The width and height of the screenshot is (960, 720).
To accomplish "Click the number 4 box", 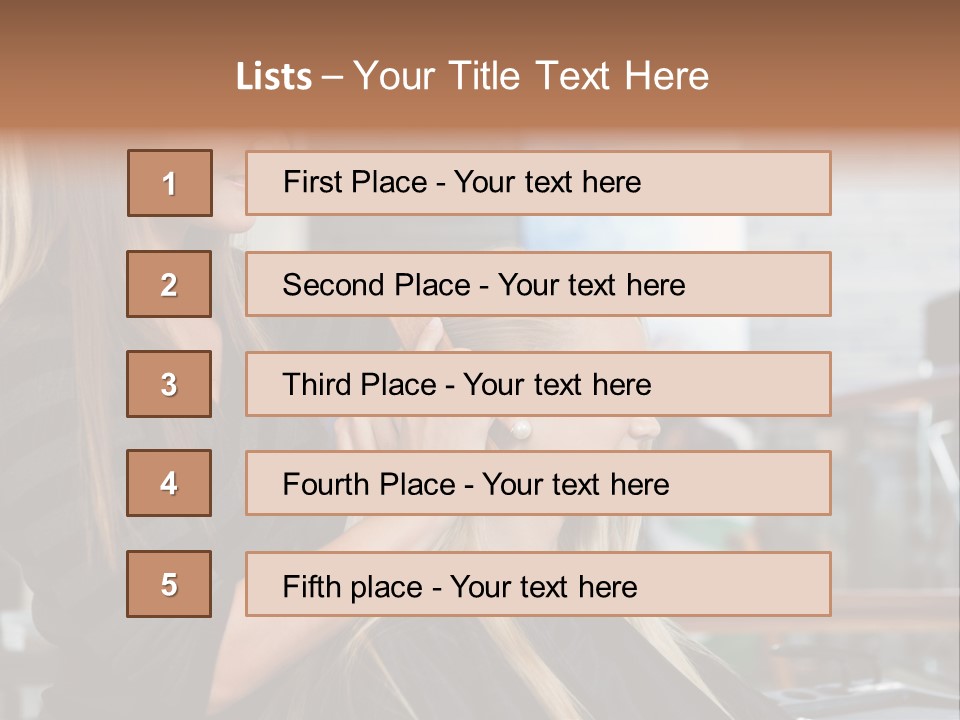I will click(x=169, y=483).
